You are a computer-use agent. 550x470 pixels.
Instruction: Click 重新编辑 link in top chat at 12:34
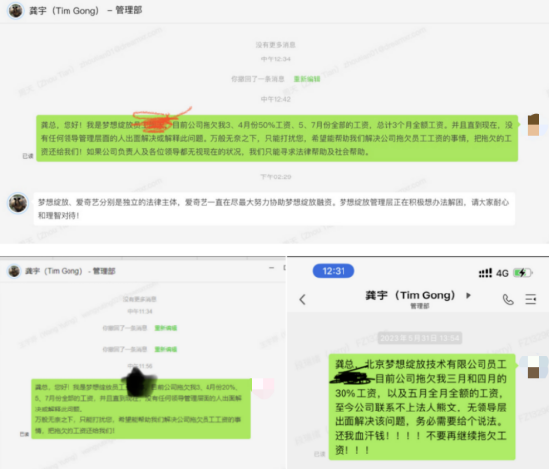[307, 79]
